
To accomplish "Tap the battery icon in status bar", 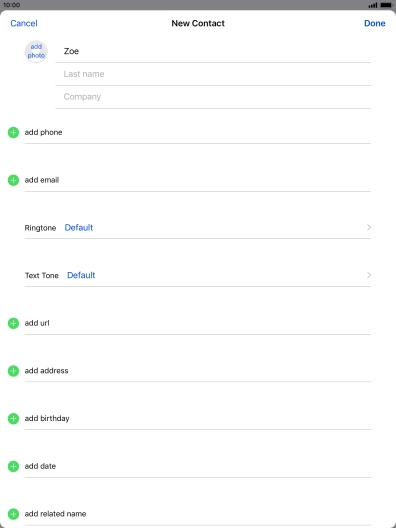I will 386,5.
